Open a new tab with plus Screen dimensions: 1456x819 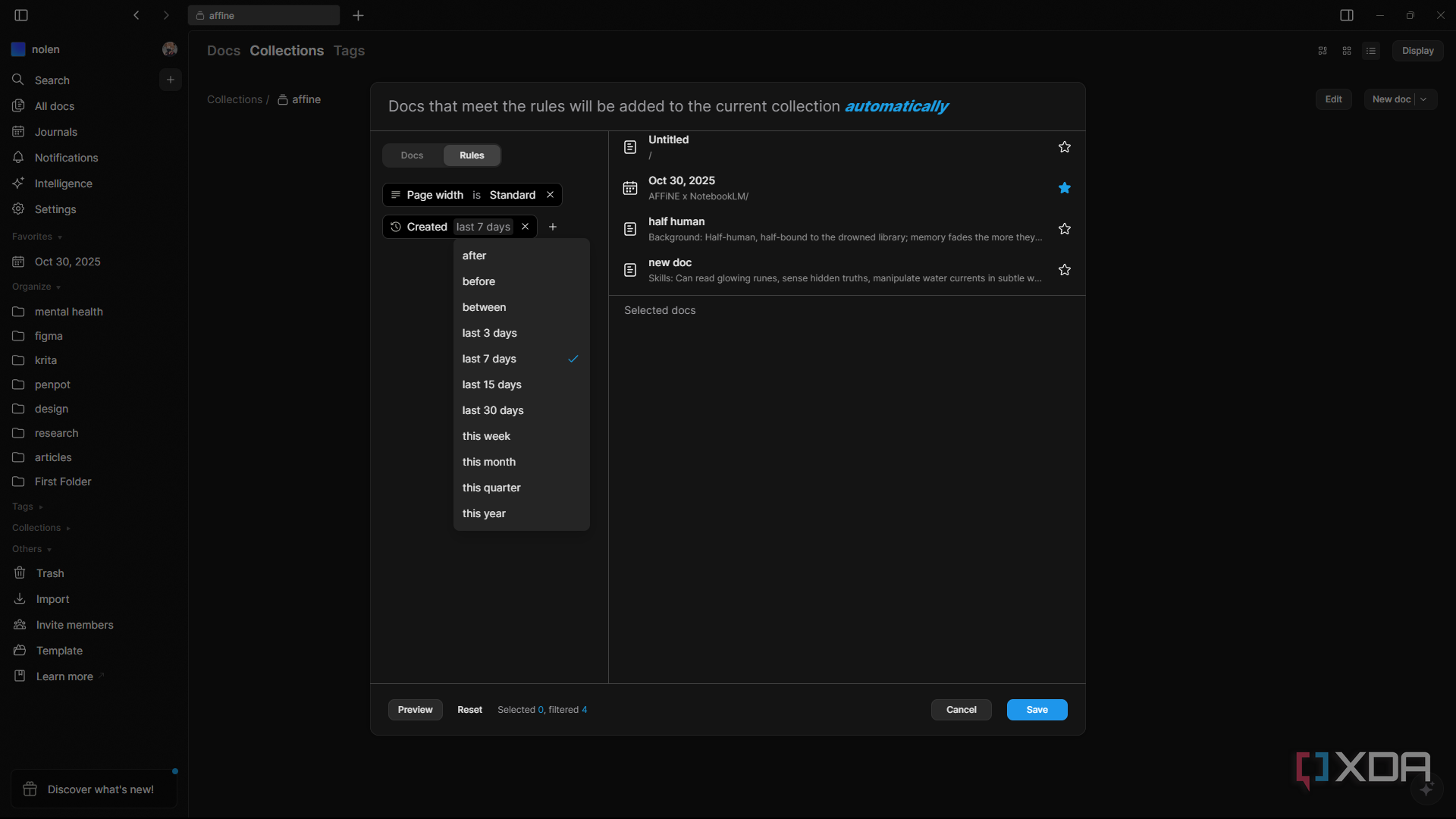[x=359, y=15]
